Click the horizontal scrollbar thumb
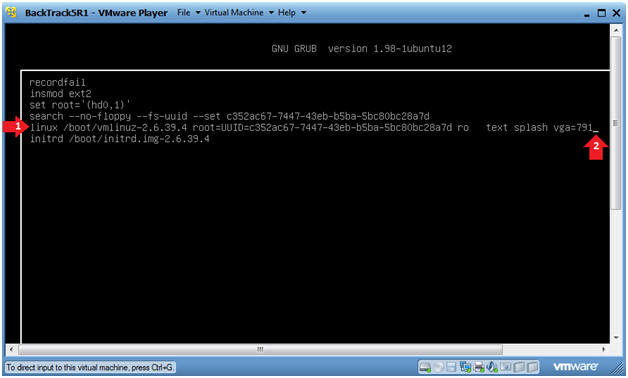 click(x=260, y=349)
